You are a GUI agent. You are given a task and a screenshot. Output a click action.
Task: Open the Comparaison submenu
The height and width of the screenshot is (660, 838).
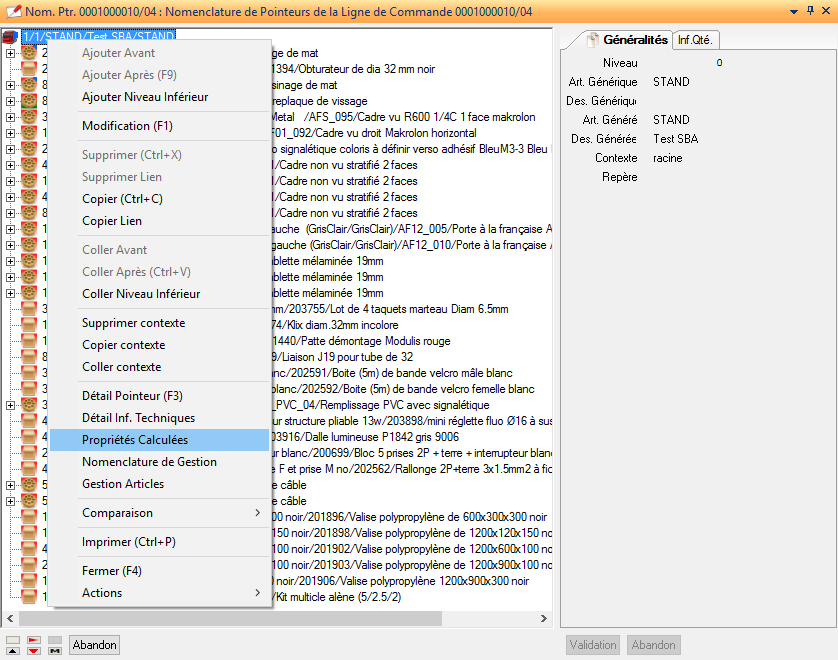160,513
